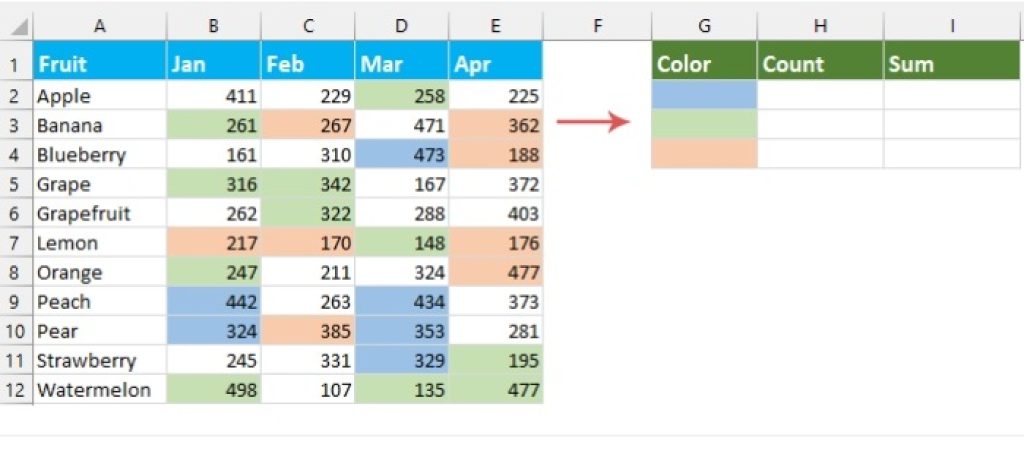Select column header G
Viewport: 1024px width, 451px height.
[x=704, y=26]
